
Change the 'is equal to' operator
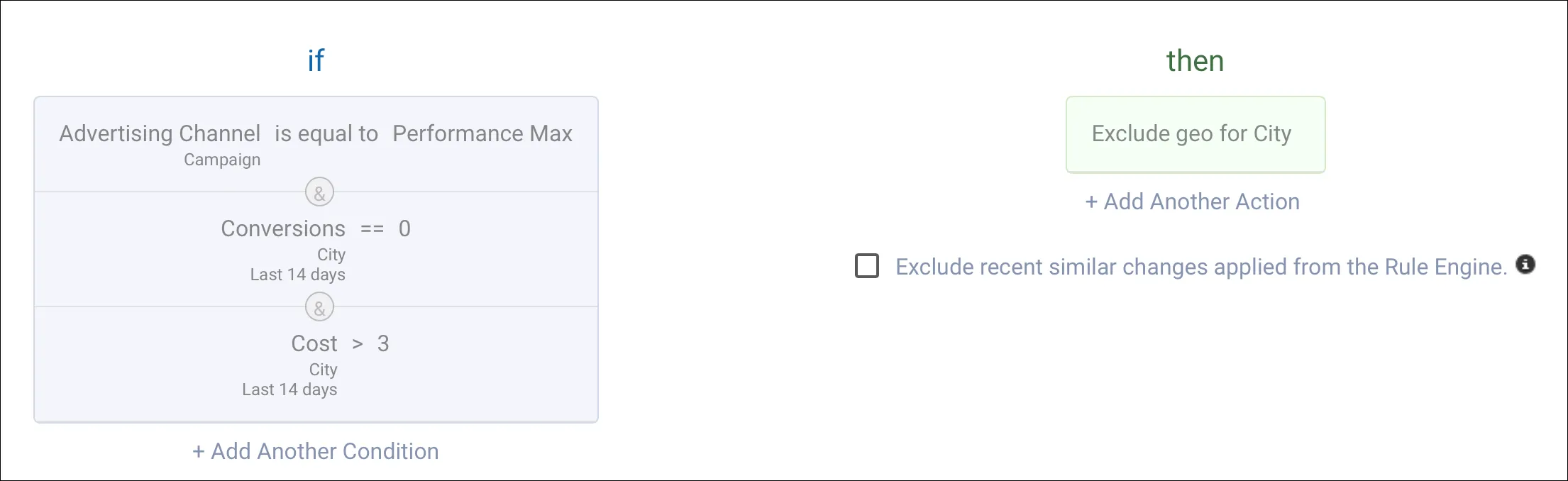pyautogui.click(x=326, y=133)
